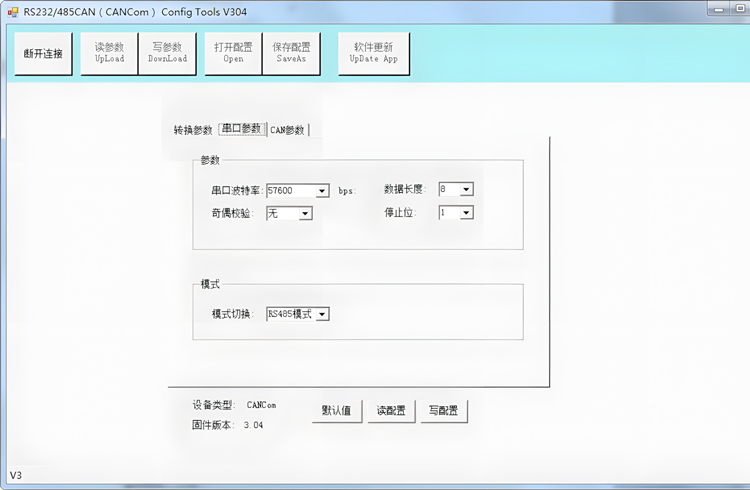Open a config file with 打开配置
Image resolution: width=750 pixels, height=490 pixels.
point(233,53)
